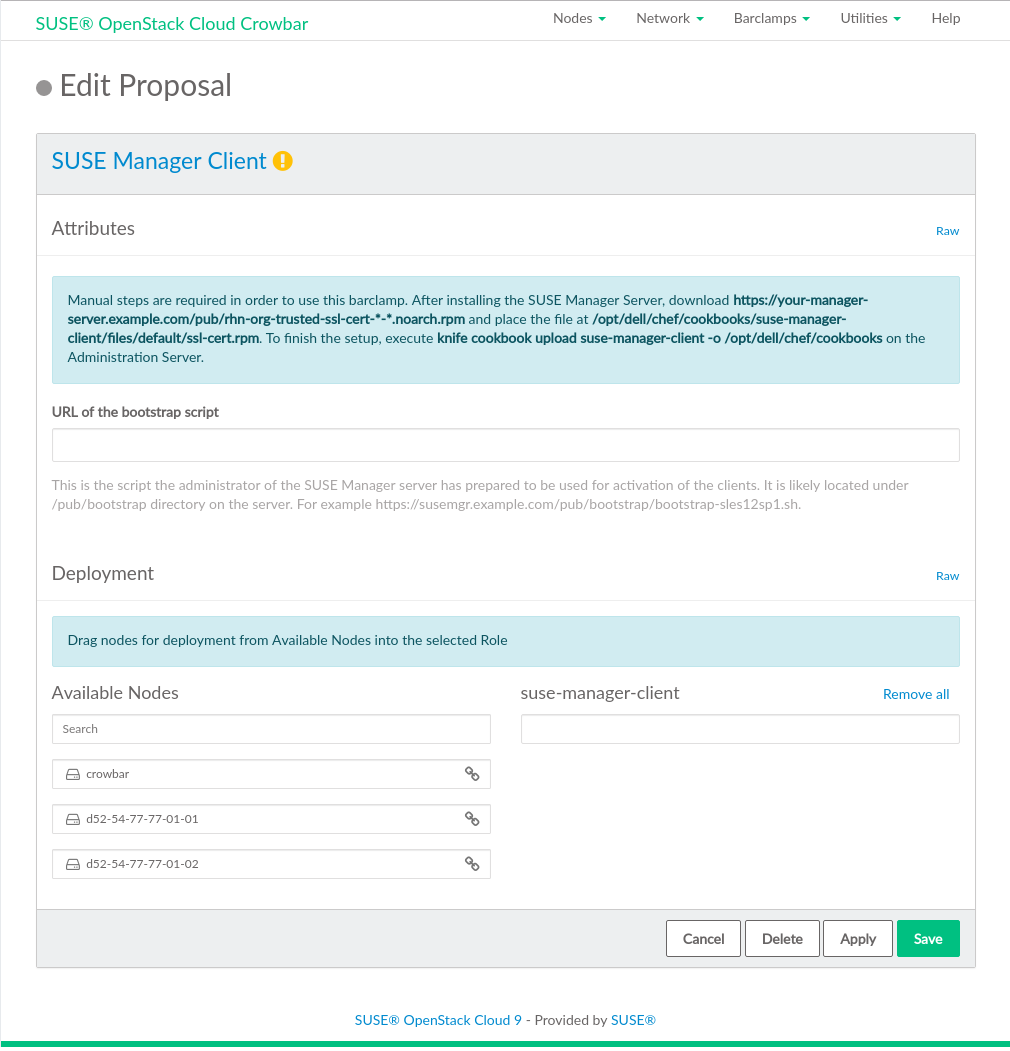Switch Deployment section to Raw view
1010x1051 pixels.
(947, 576)
